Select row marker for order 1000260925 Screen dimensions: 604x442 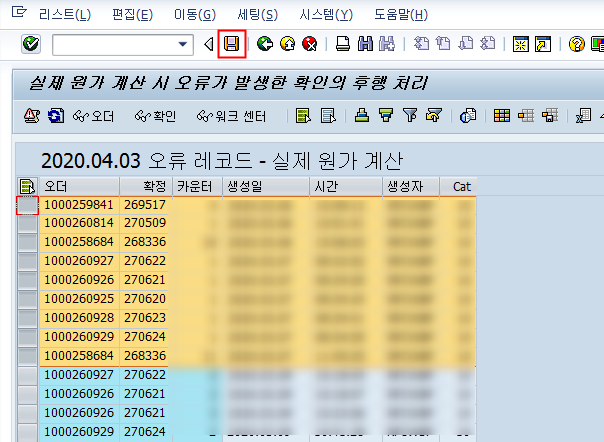(28, 299)
